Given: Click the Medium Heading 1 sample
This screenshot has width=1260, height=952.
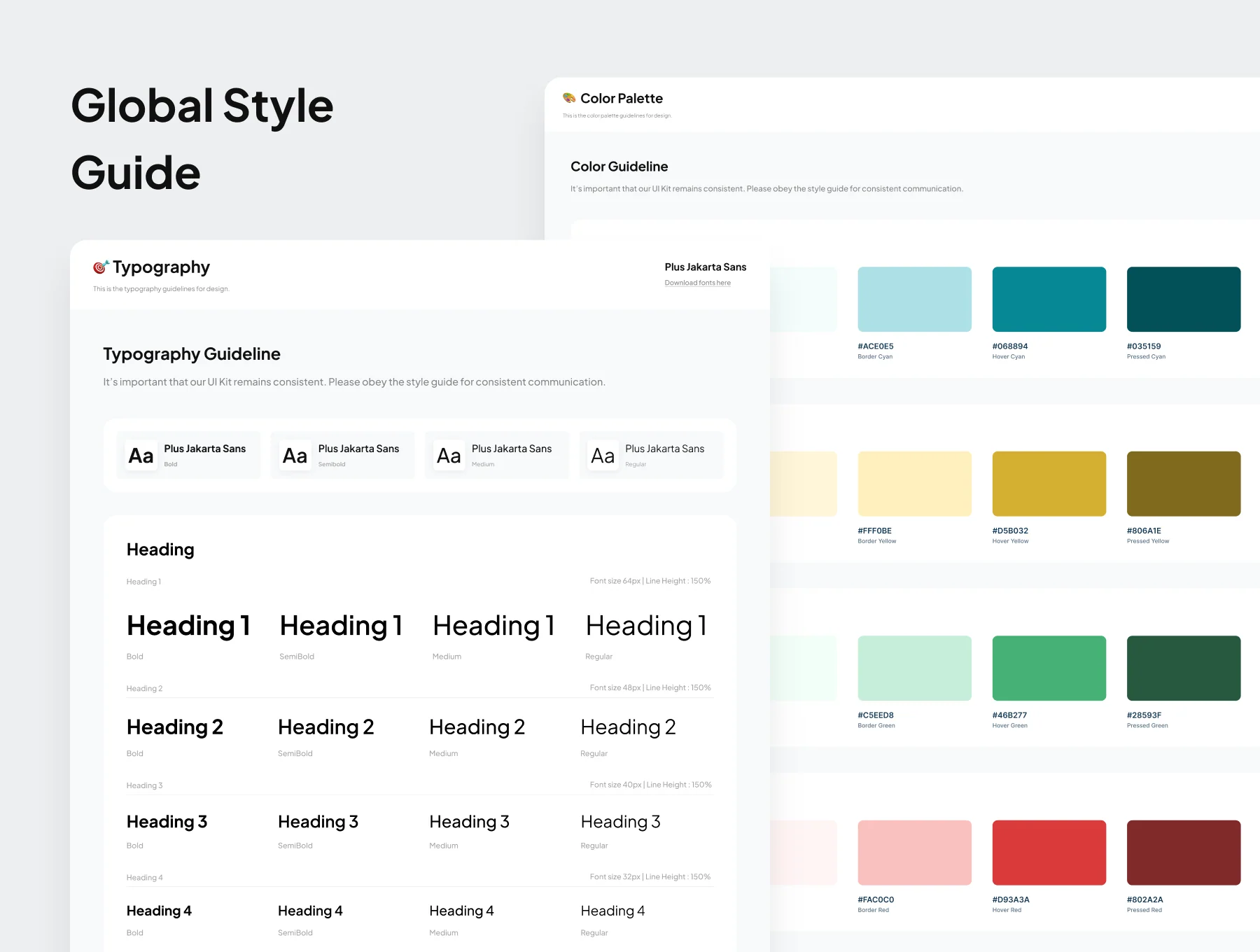Looking at the screenshot, I should tap(493, 626).
